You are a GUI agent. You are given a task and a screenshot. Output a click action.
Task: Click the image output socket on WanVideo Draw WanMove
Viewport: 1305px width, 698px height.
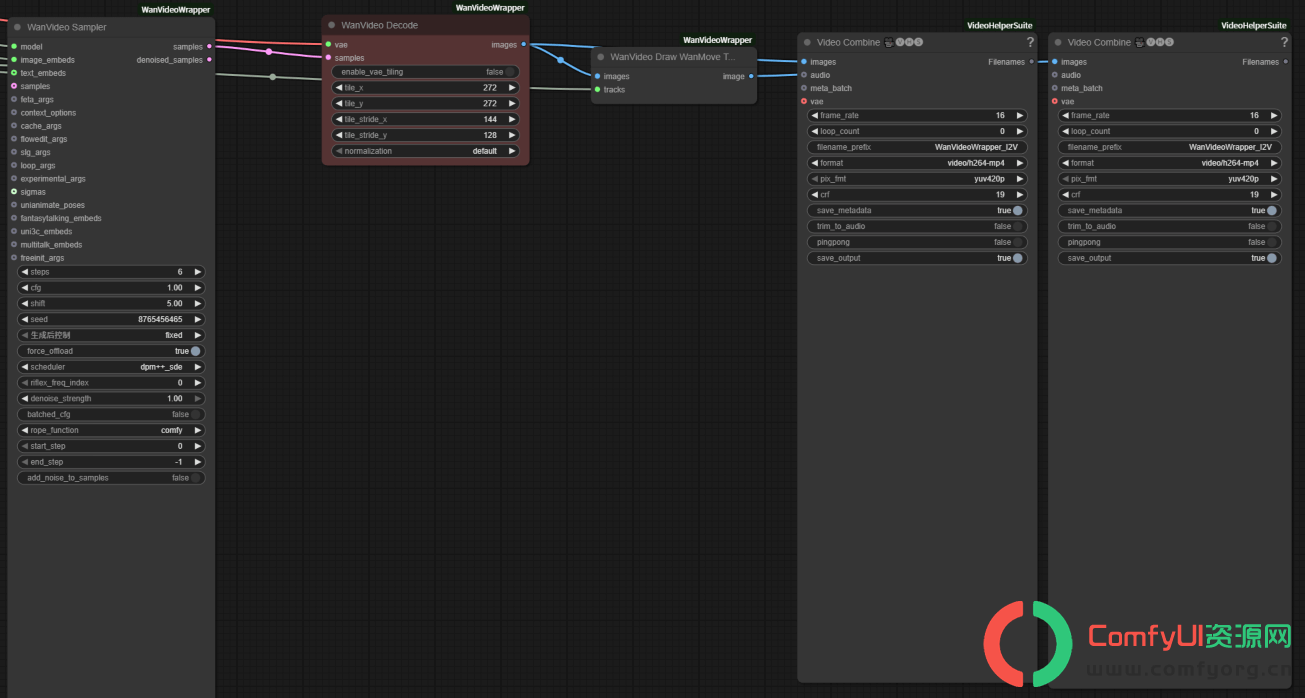pyautogui.click(x=751, y=76)
